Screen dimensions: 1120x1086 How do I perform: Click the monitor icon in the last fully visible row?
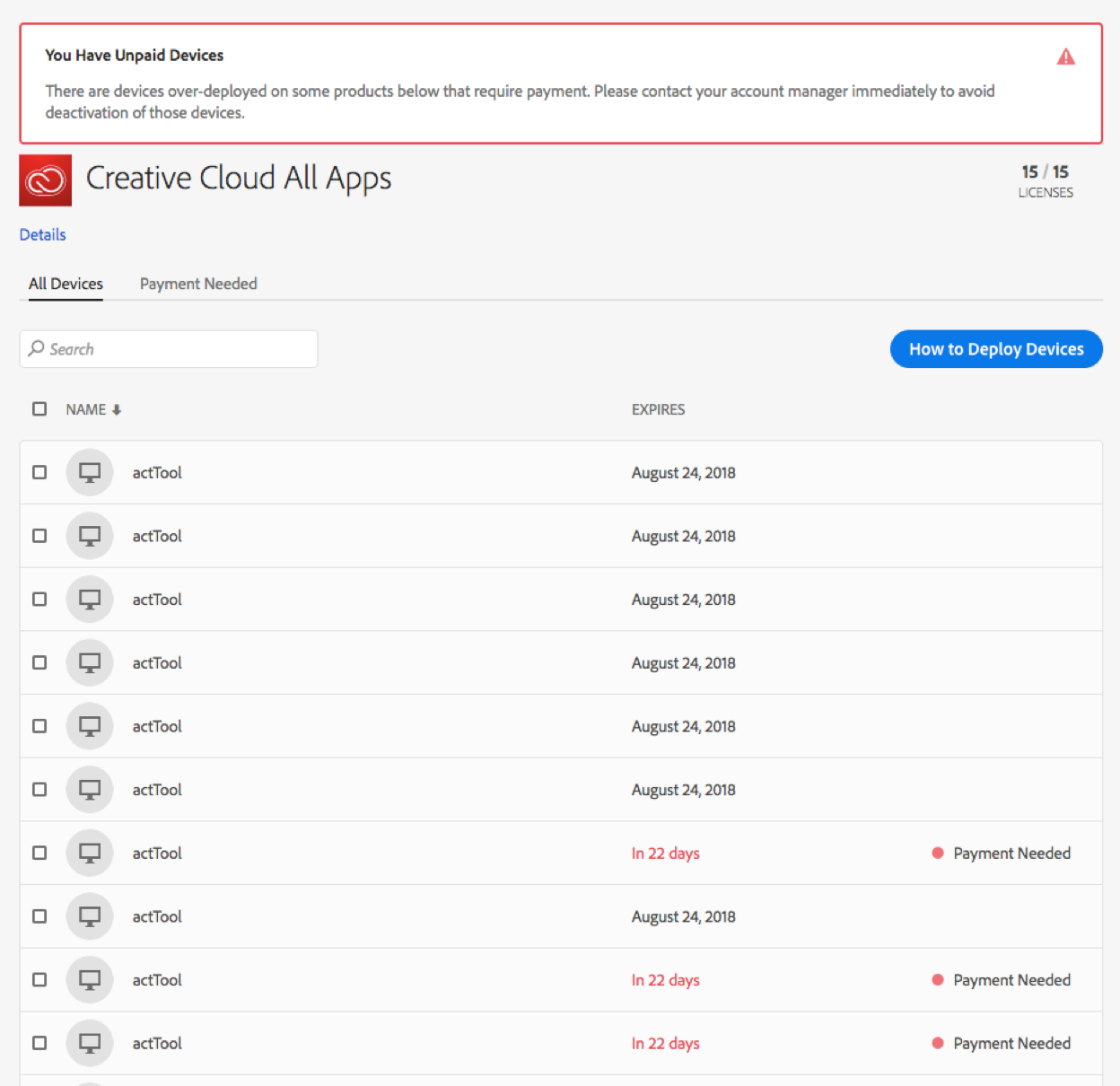coord(90,1043)
